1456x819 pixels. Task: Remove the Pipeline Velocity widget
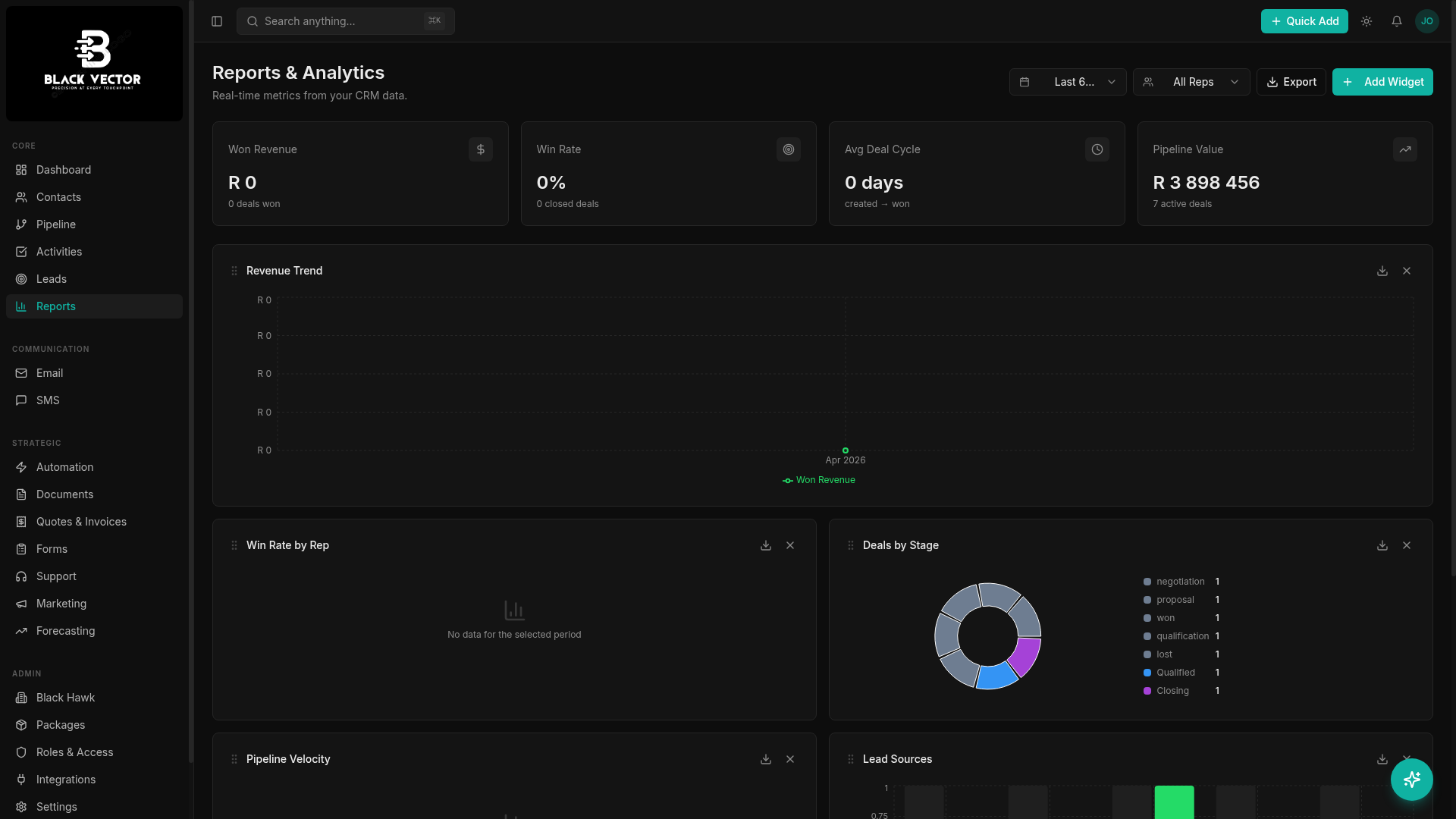(790, 759)
